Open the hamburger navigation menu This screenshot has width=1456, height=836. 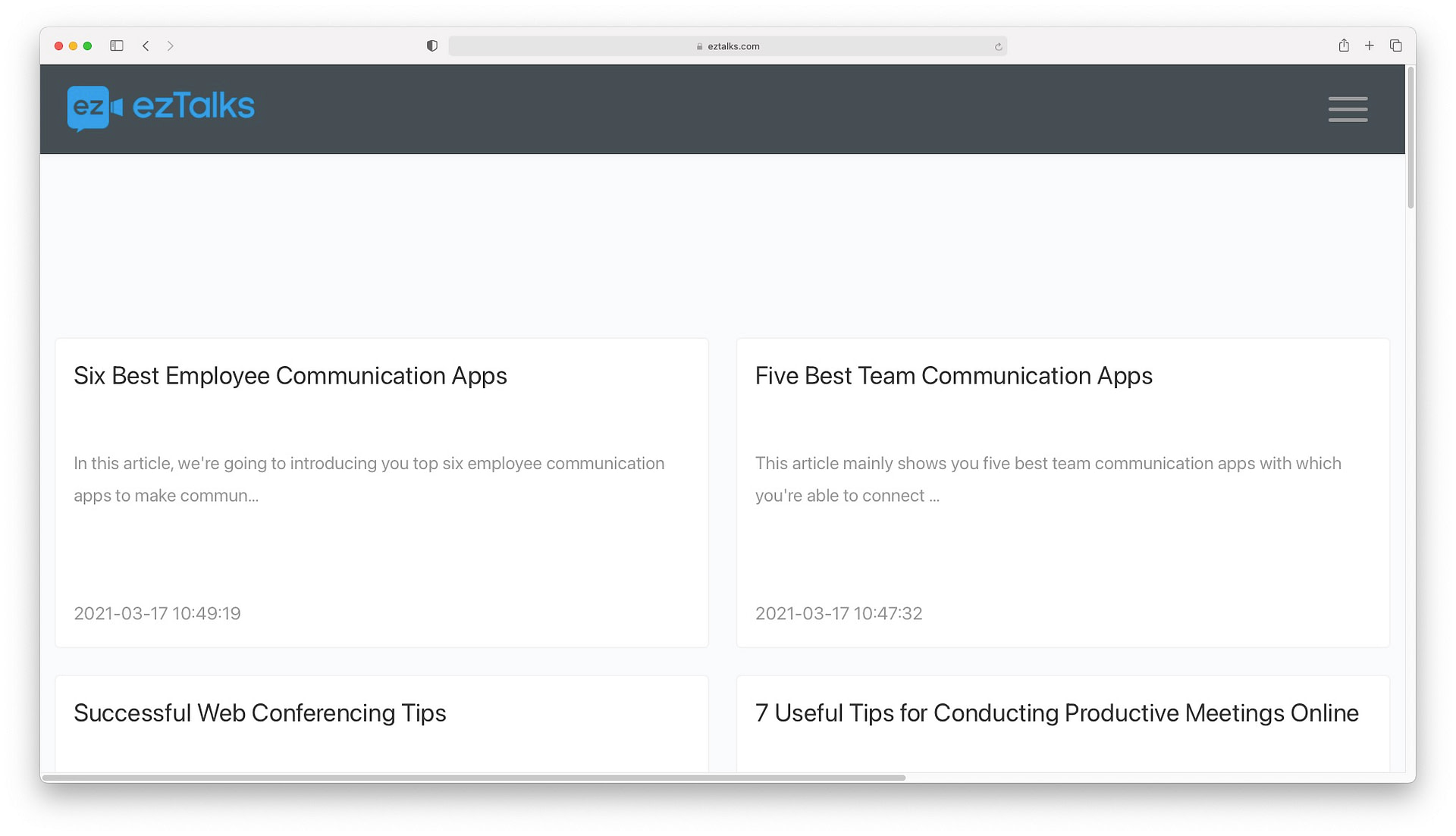click(x=1348, y=109)
